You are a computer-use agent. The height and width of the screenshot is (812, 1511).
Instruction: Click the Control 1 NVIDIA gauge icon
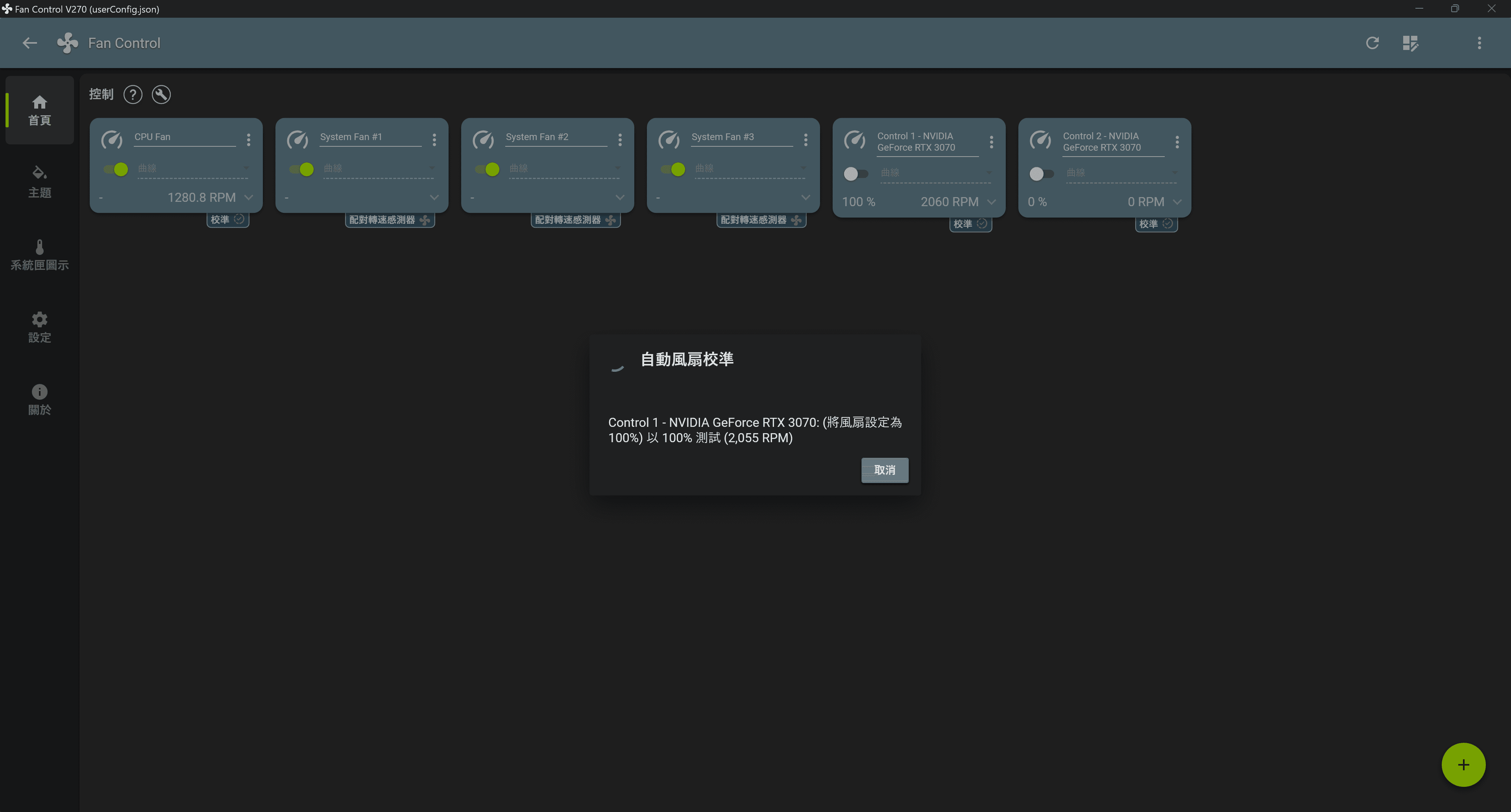855,140
